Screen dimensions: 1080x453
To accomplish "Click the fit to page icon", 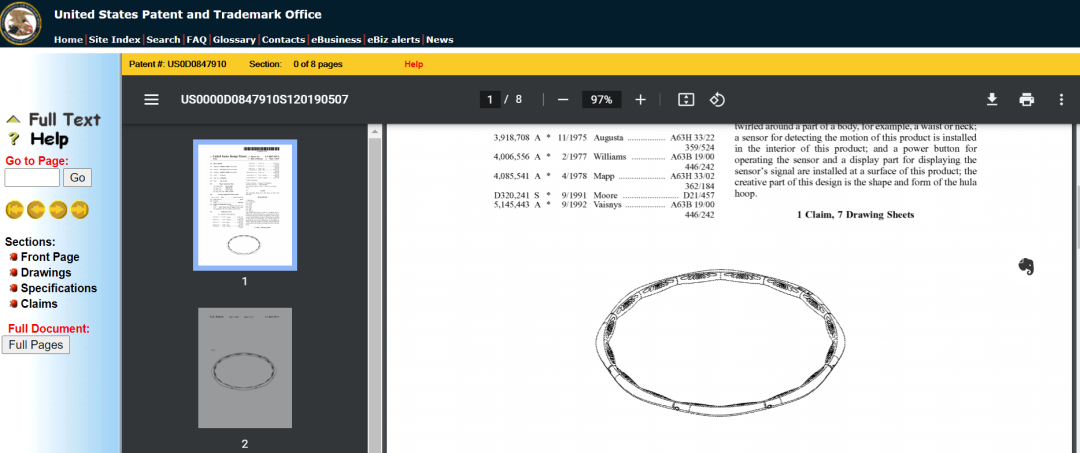I will click(x=686, y=100).
